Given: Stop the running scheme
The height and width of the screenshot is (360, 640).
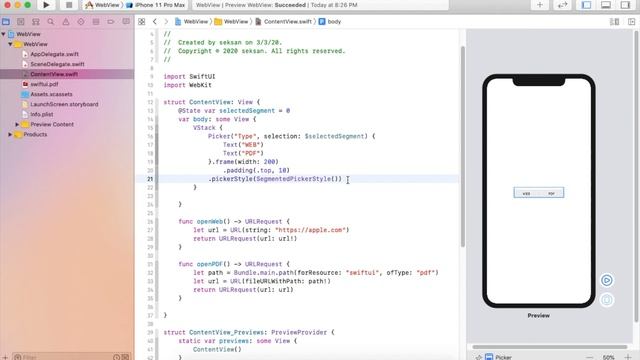Looking at the screenshot, I should tap(69, 5).
